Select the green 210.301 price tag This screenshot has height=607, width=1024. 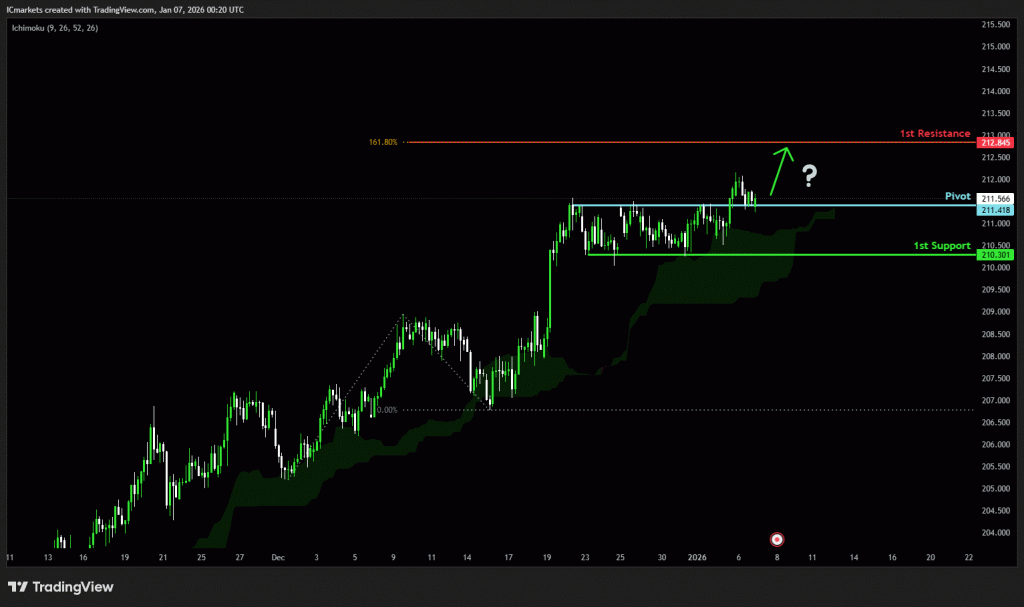pyautogui.click(x=997, y=255)
